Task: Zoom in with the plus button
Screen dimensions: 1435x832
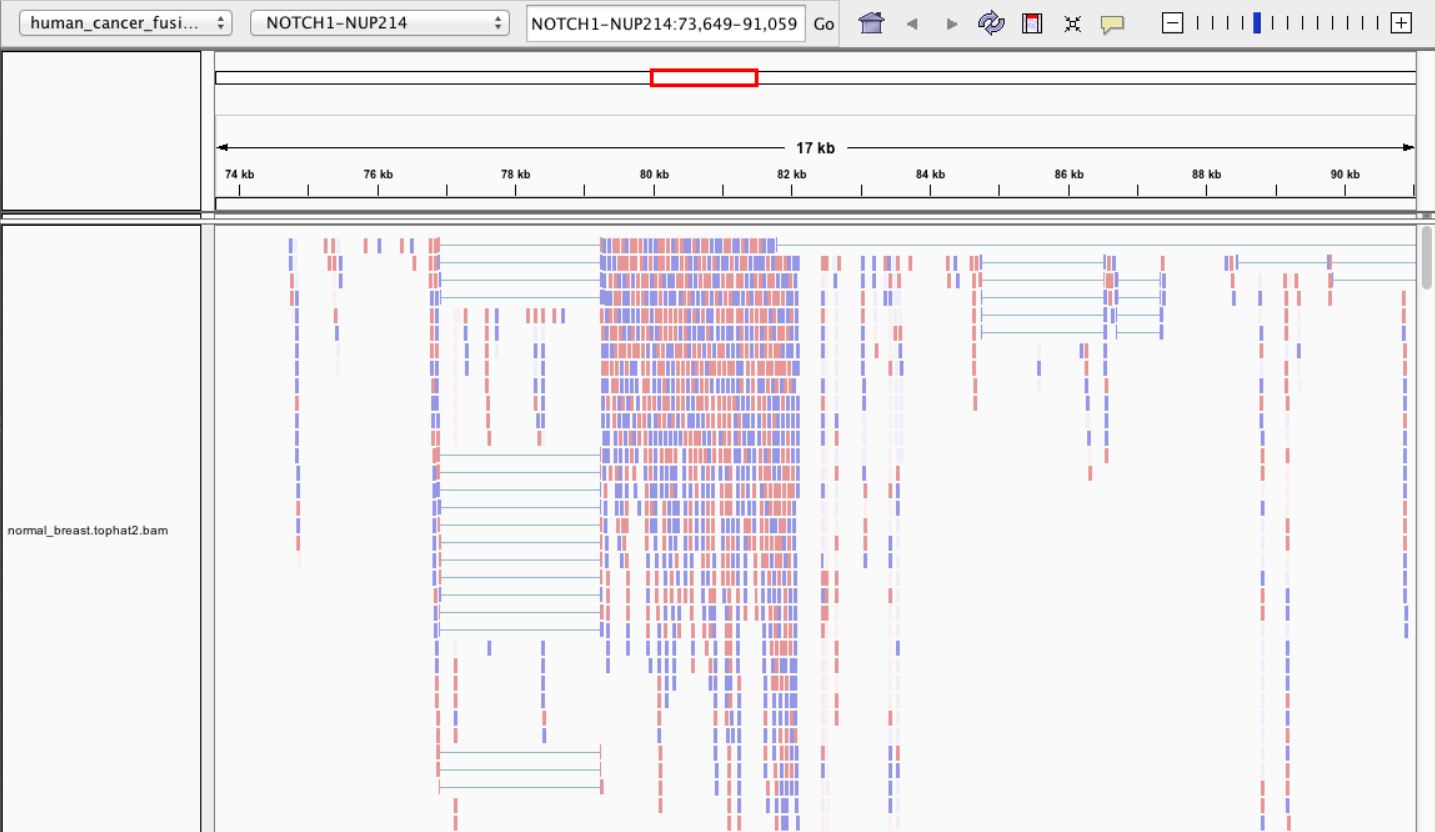Action: (1401, 23)
